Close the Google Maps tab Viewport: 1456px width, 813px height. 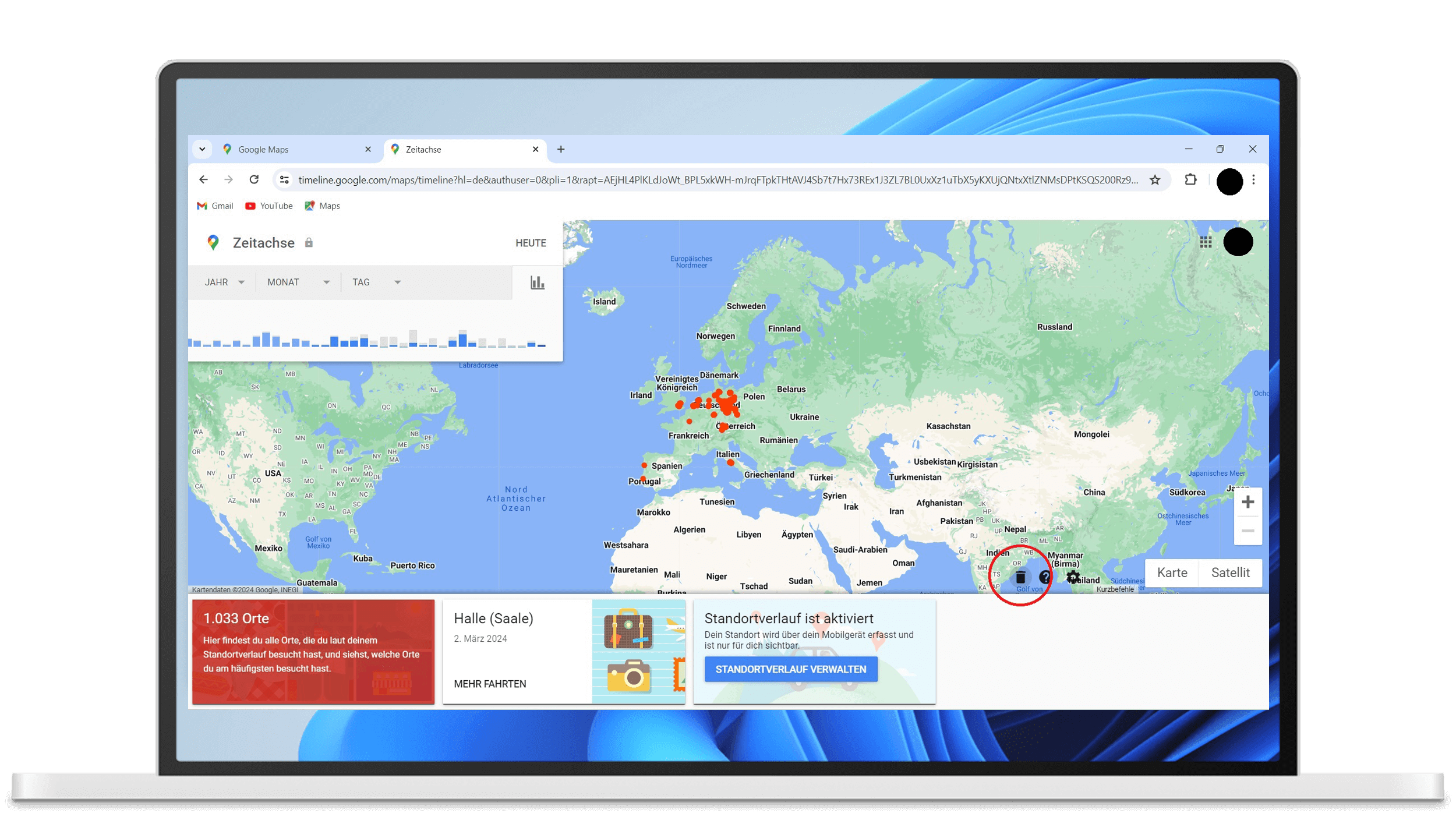tap(368, 150)
